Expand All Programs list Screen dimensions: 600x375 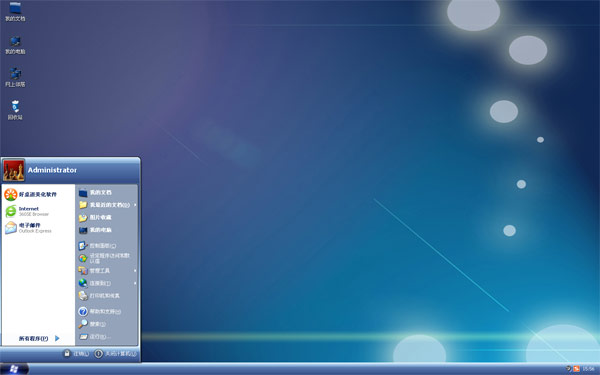39,338
